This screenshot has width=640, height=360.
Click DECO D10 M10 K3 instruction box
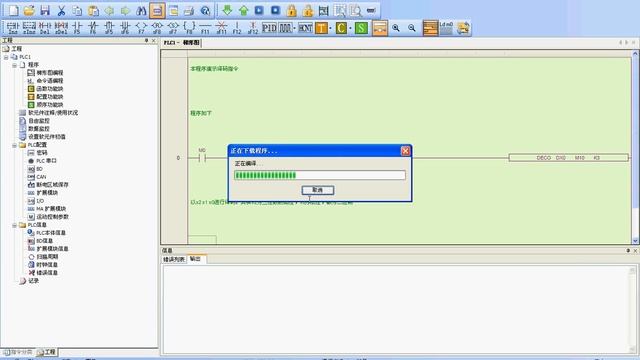point(569,158)
